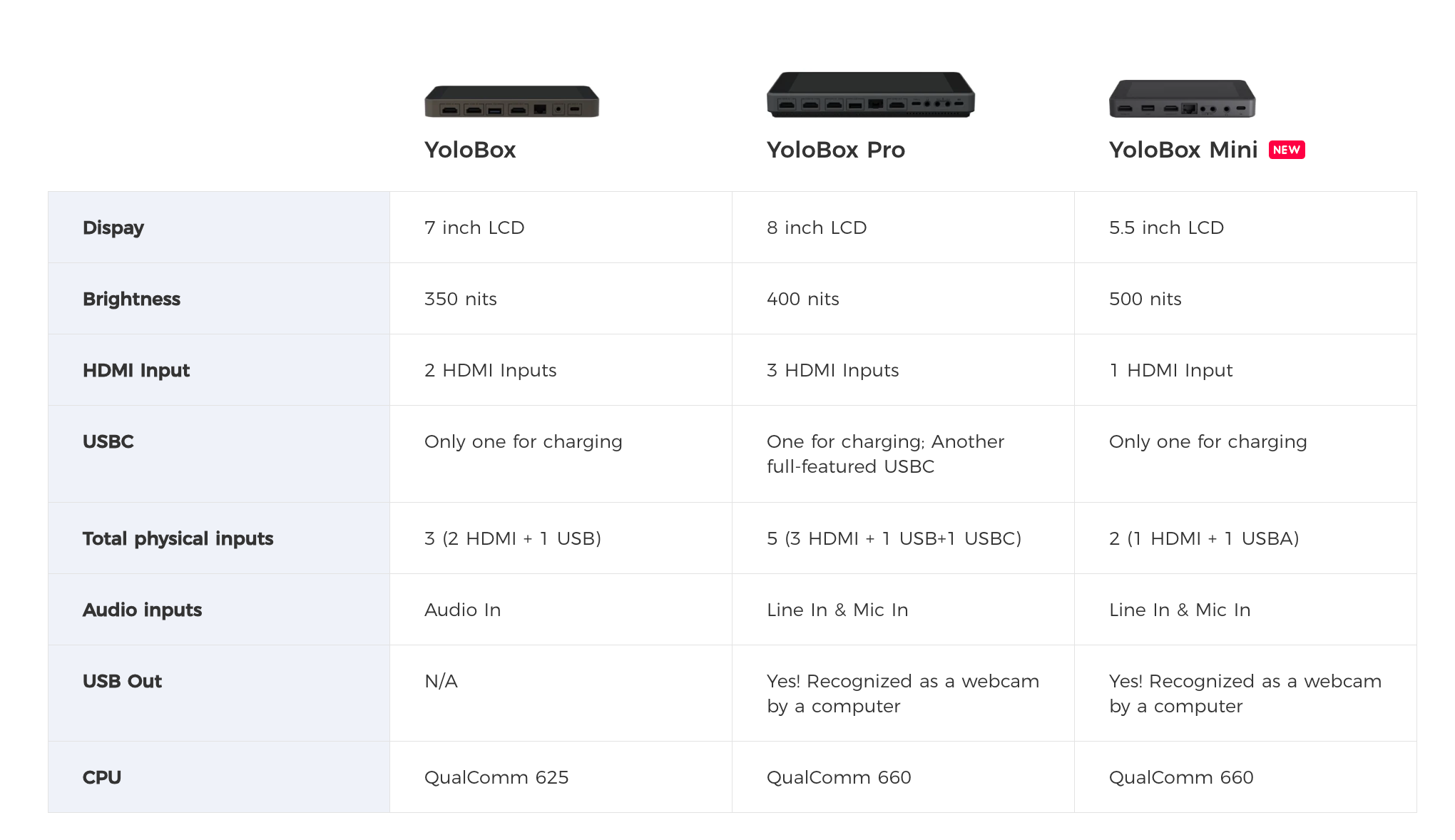The height and width of the screenshot is (840, 1455).
Task: Click the Dispay row header
Action: (x=113, y=227)
